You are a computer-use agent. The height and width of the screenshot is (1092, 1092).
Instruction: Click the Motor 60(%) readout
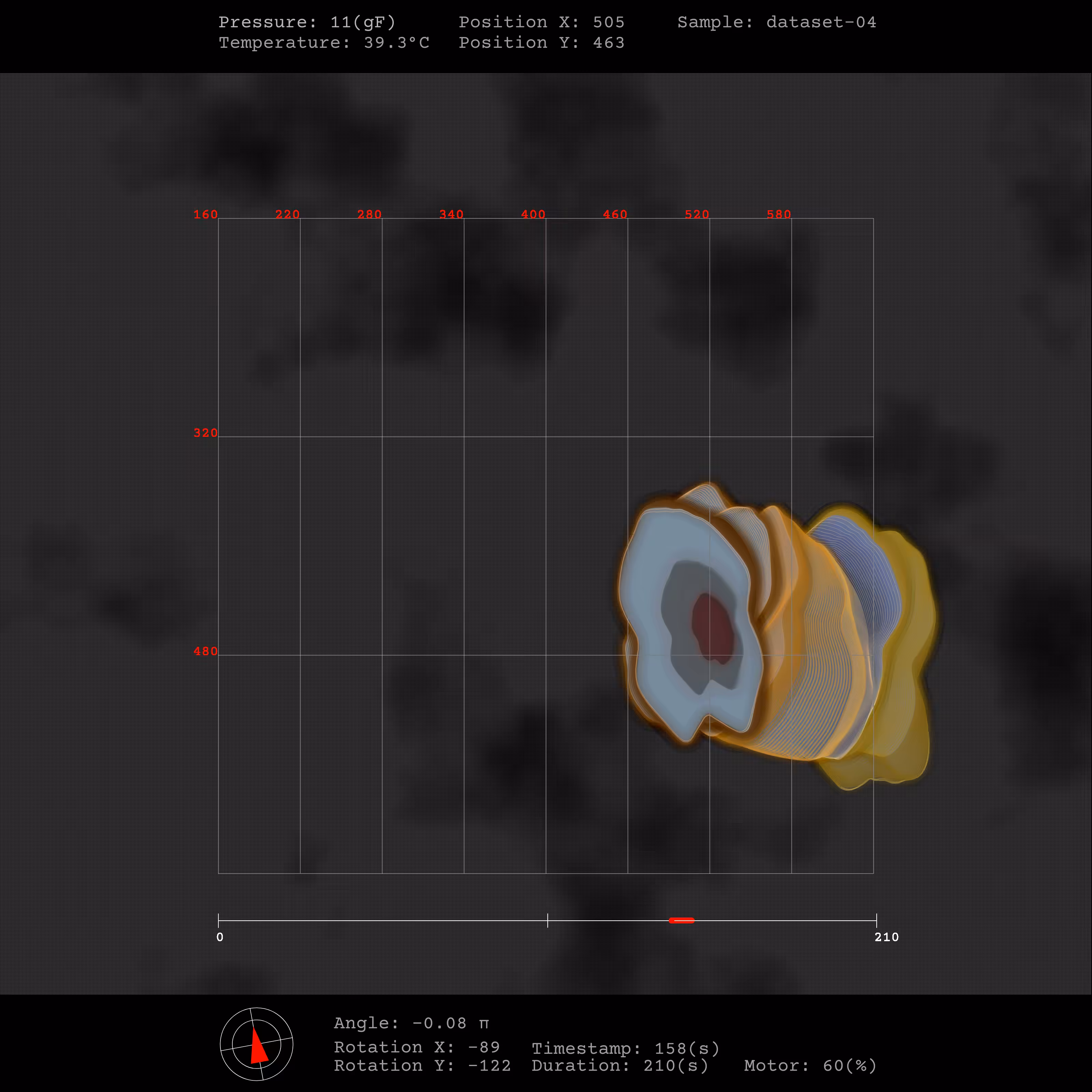[x=810, y=1065]
